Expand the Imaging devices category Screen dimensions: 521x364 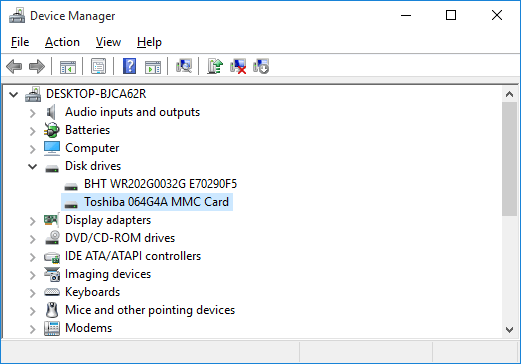pyautogui.click(x=32, y=275)
